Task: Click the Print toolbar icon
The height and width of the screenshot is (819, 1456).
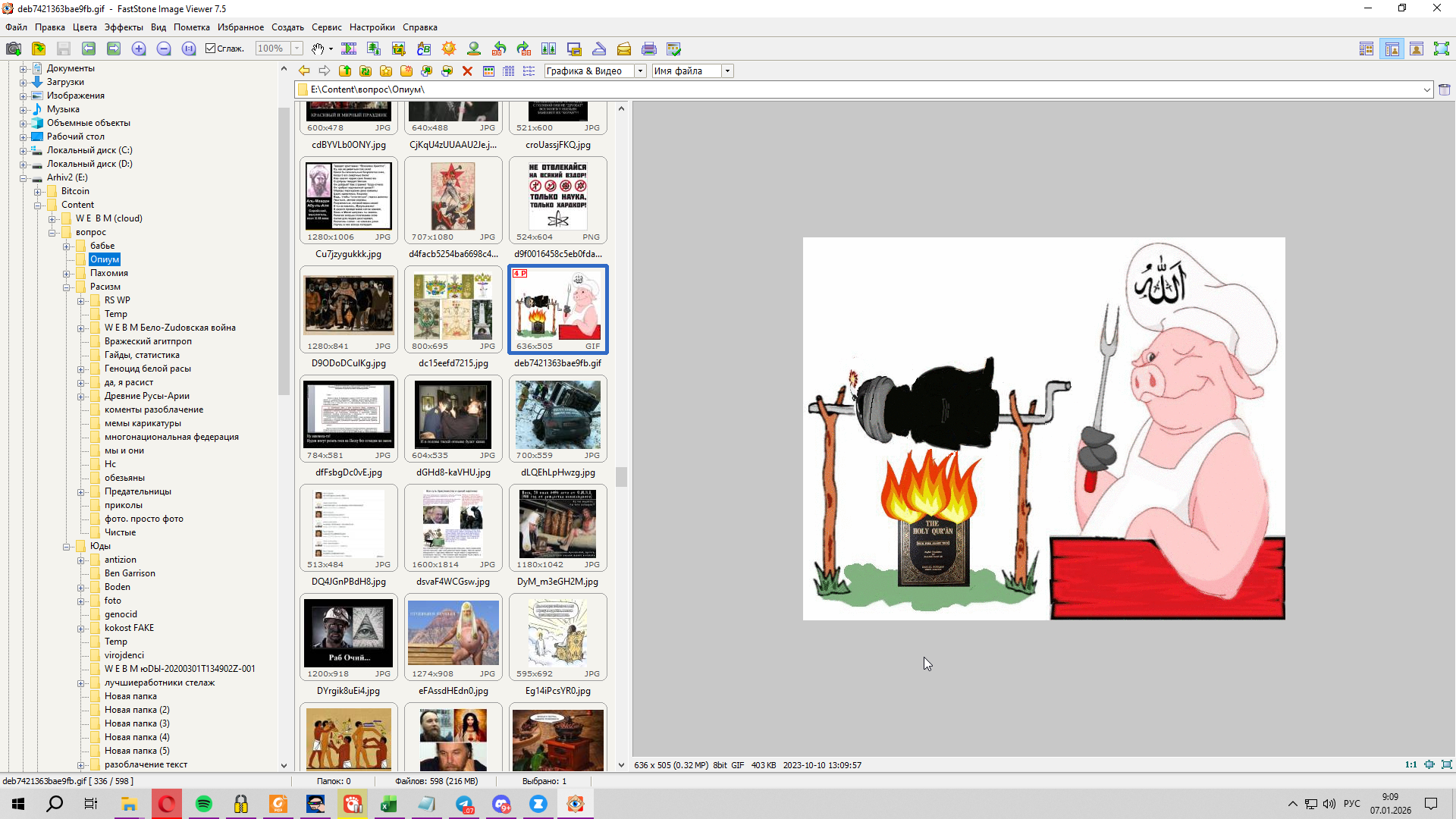Action: [x=649, y=49]
